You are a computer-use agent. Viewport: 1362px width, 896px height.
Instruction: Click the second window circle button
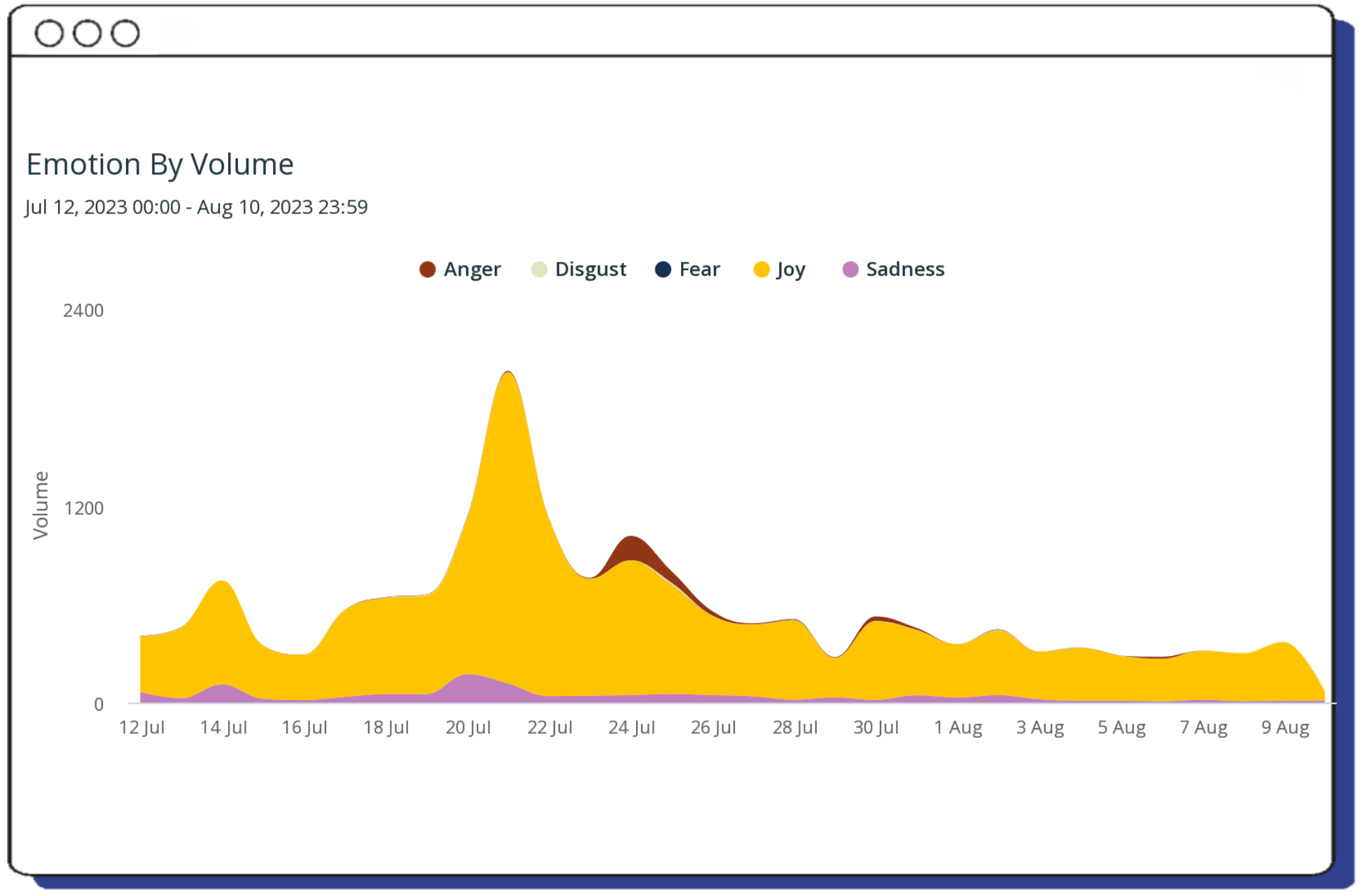tap(87, 33)
